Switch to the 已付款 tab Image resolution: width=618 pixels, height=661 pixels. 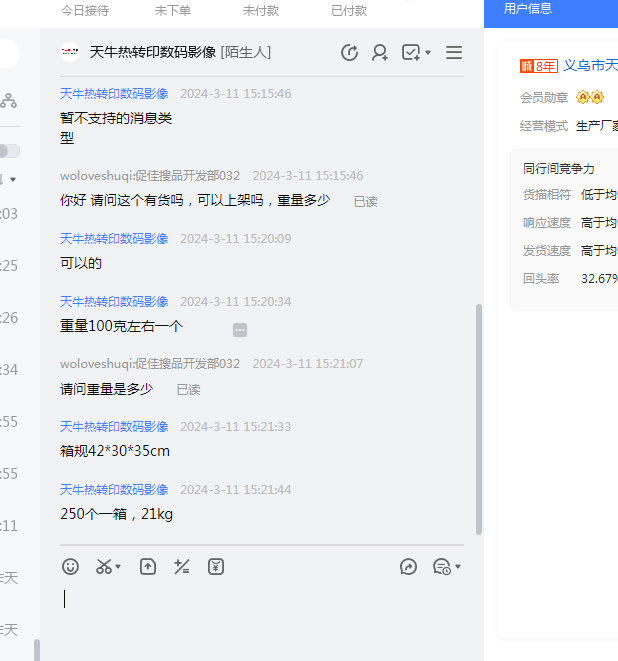349,10
